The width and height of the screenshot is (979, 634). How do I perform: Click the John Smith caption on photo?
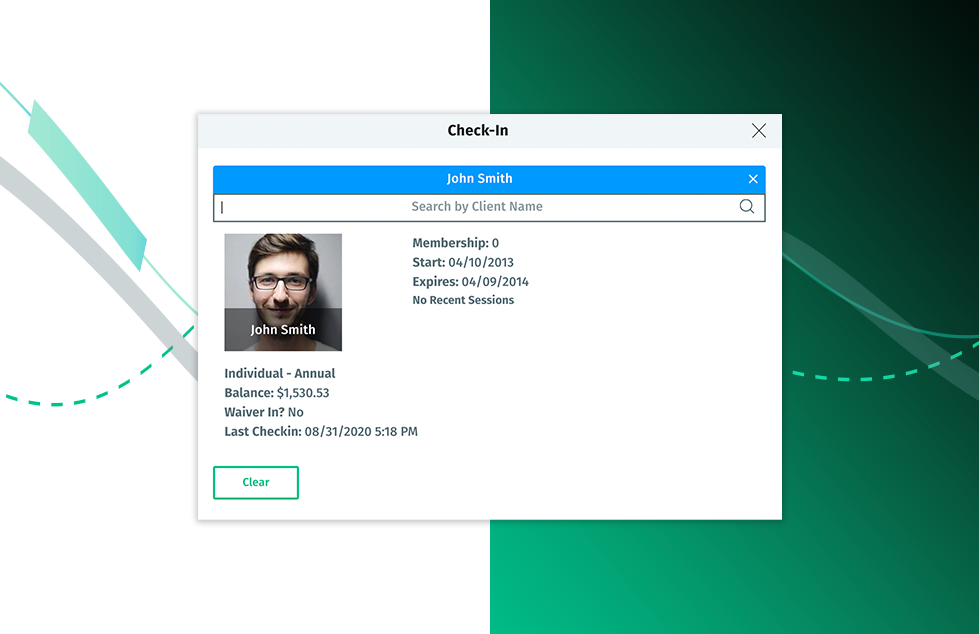283,330
